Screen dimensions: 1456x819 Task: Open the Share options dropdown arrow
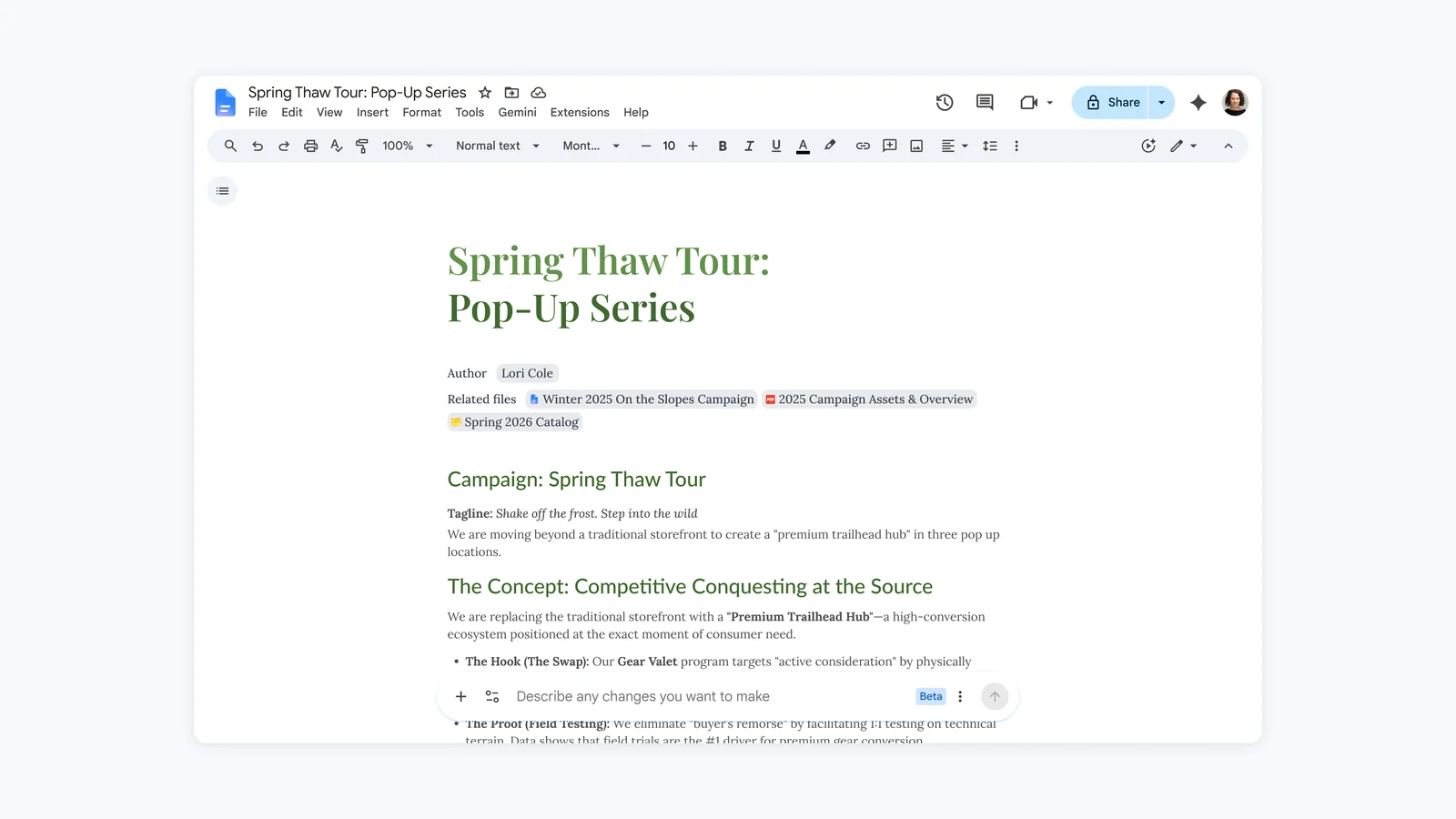click(1162, 103)
